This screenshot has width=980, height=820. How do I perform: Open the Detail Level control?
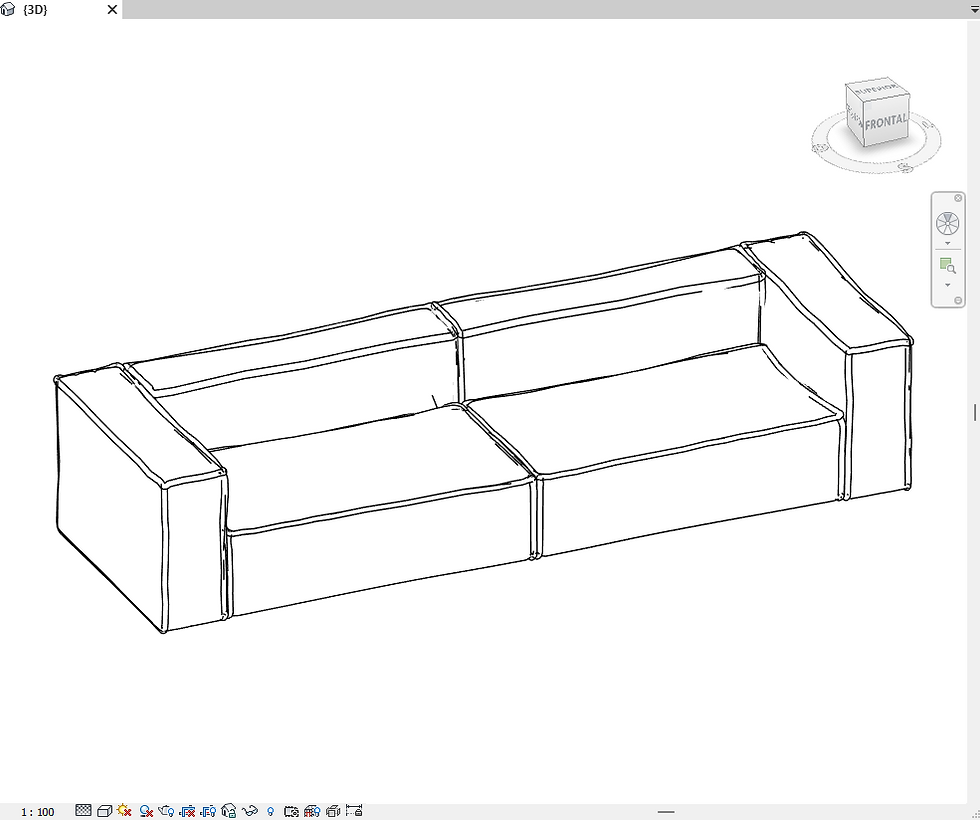coord(83,811)
